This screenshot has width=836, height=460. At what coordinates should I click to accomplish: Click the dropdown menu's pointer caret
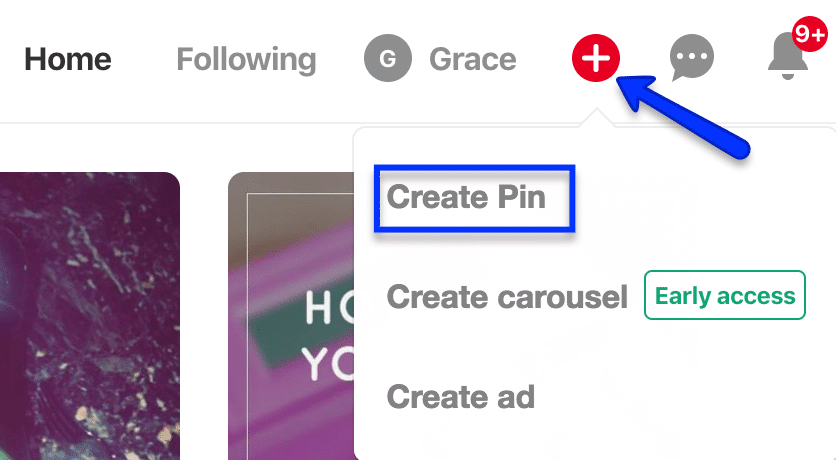coord(597,118)
